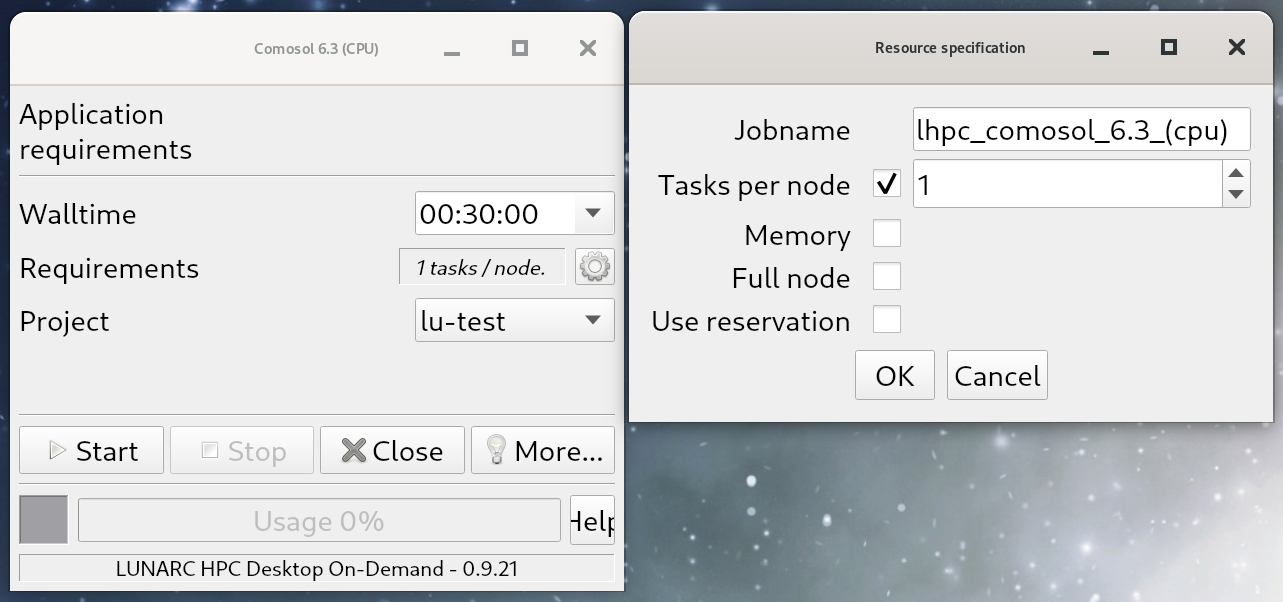Image resolution: width=1283 pixels, height=602 pixels.
Task: Click the More... button
Action: tap(543, 450)
